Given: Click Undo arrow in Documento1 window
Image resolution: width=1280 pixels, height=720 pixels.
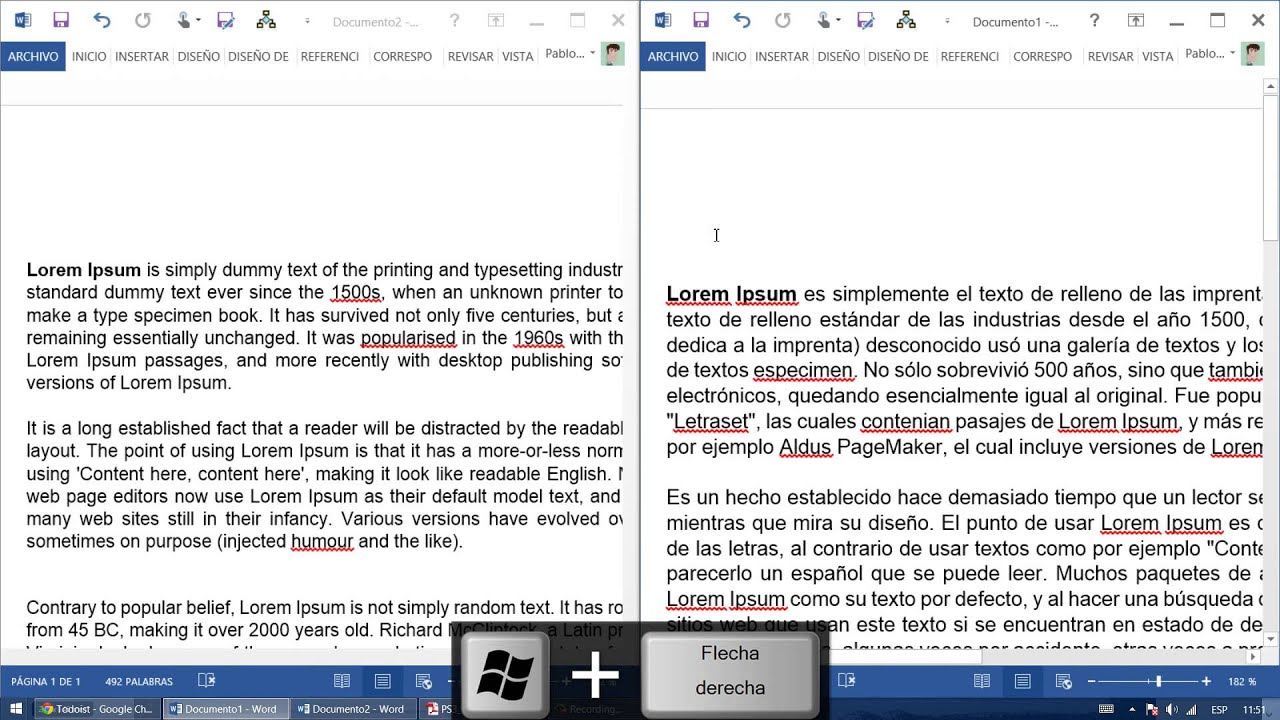Looking at the screenshot, I should 742,20.
